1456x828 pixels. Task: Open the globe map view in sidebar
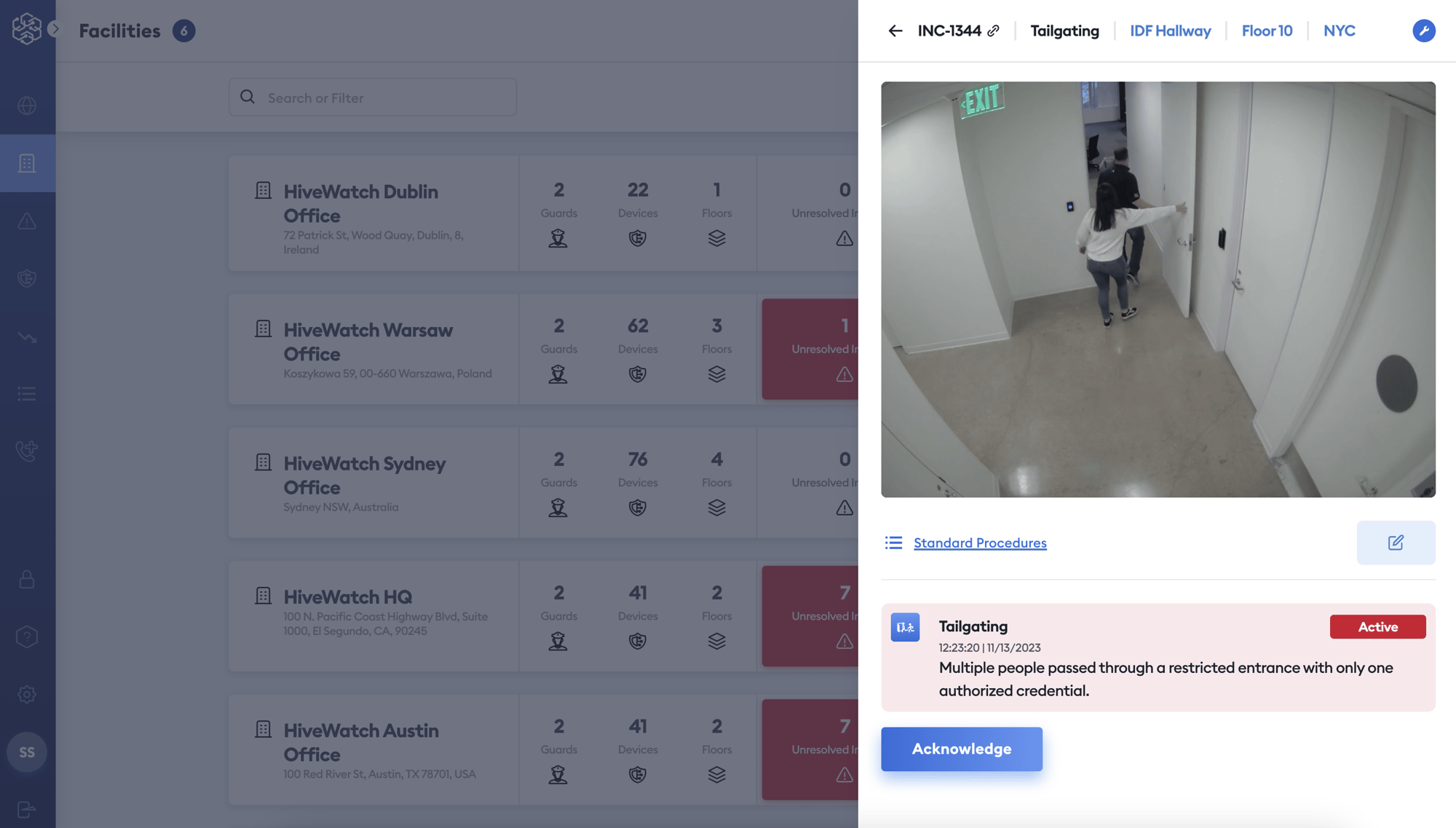pyautogui.click(x=27, y=106)
